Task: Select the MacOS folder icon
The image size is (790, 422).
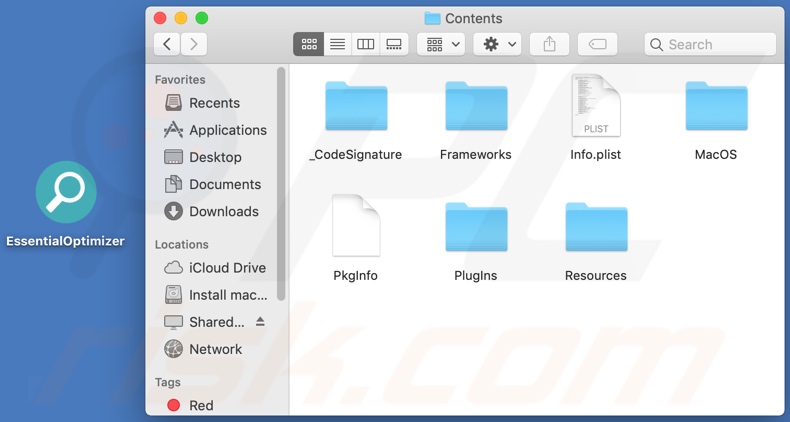Action: tap(716, 106)
